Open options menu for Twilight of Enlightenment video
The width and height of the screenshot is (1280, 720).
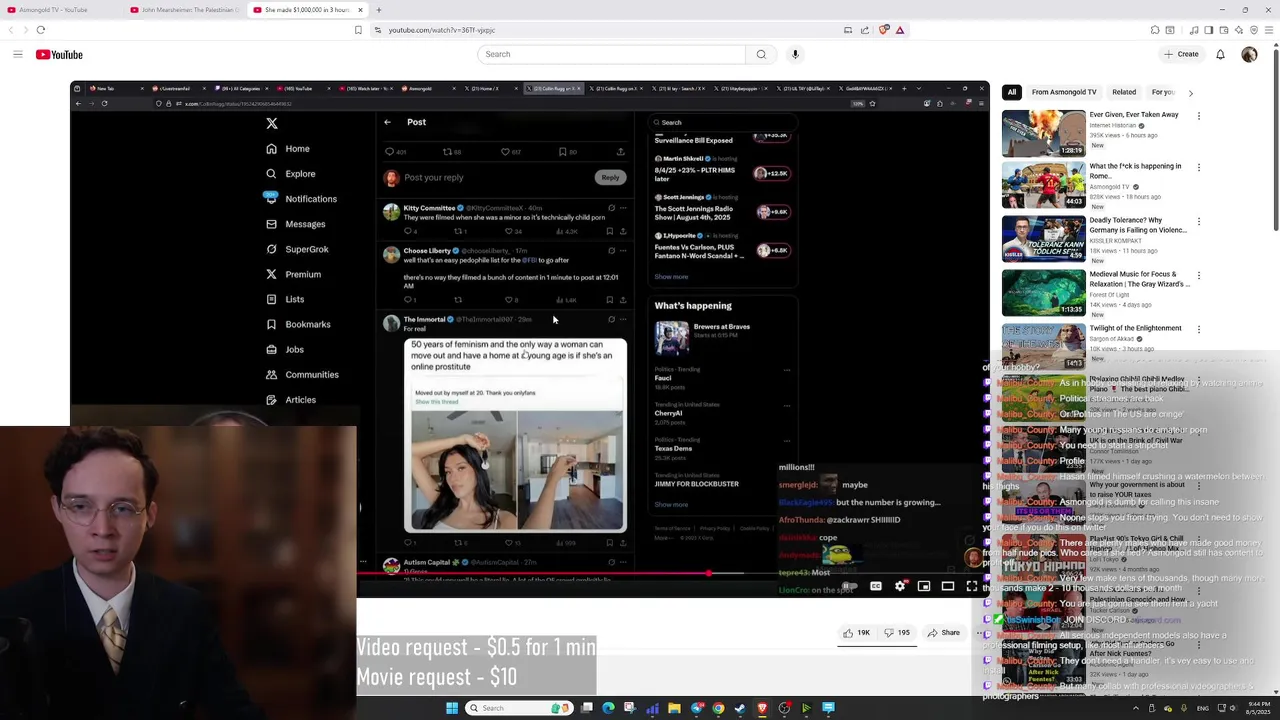pyautogui.click(x=1198, y=330)
